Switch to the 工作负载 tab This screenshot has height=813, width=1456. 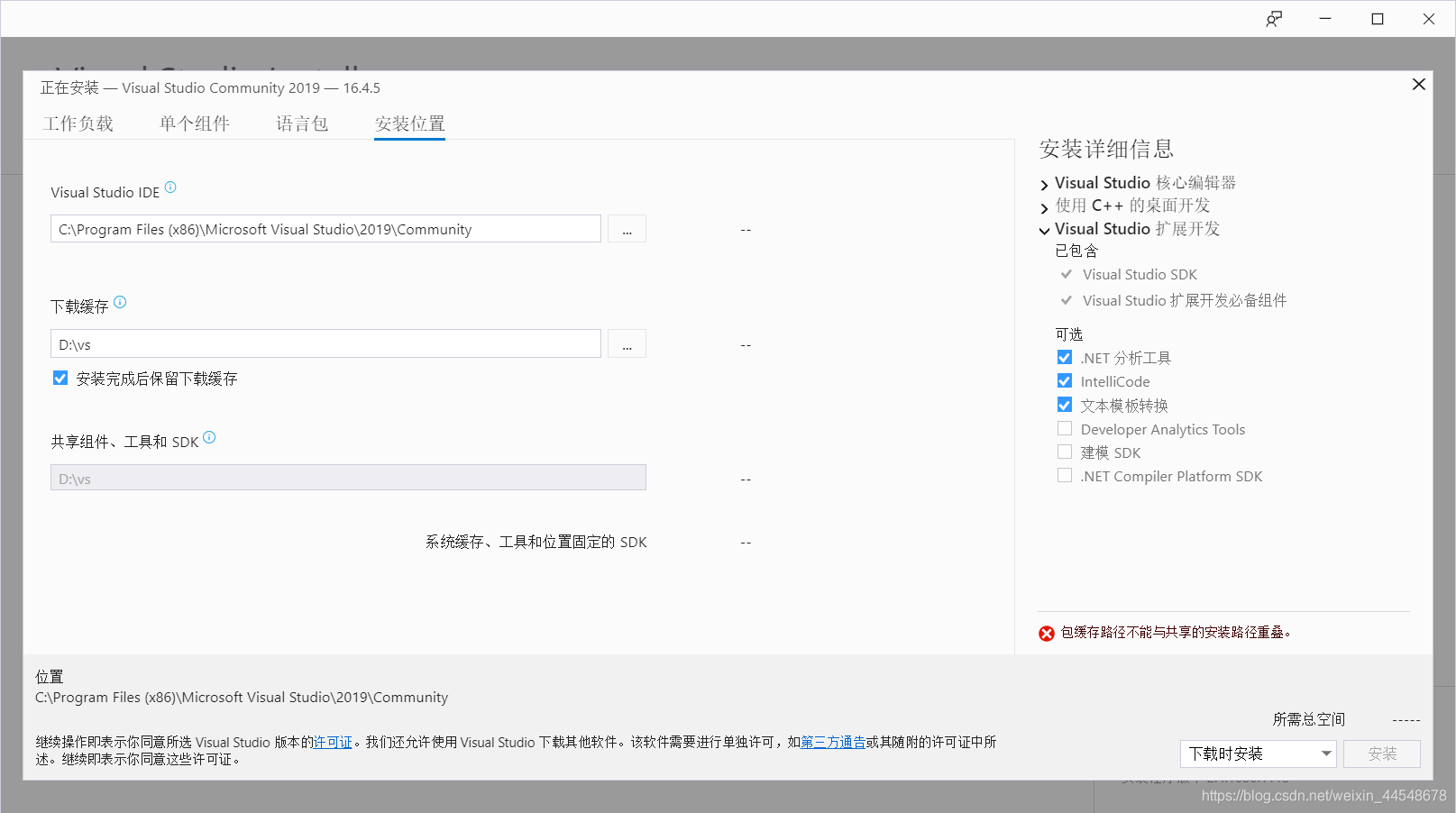pos(78,123)
